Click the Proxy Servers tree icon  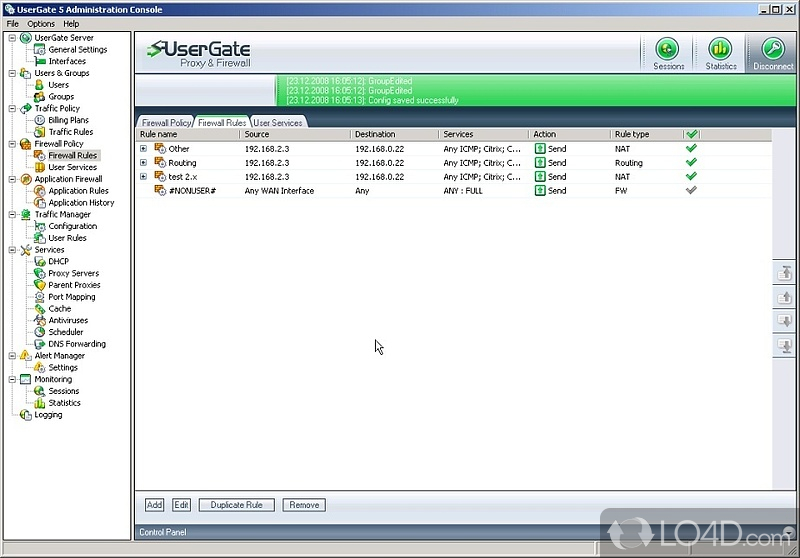click(39, 273)
